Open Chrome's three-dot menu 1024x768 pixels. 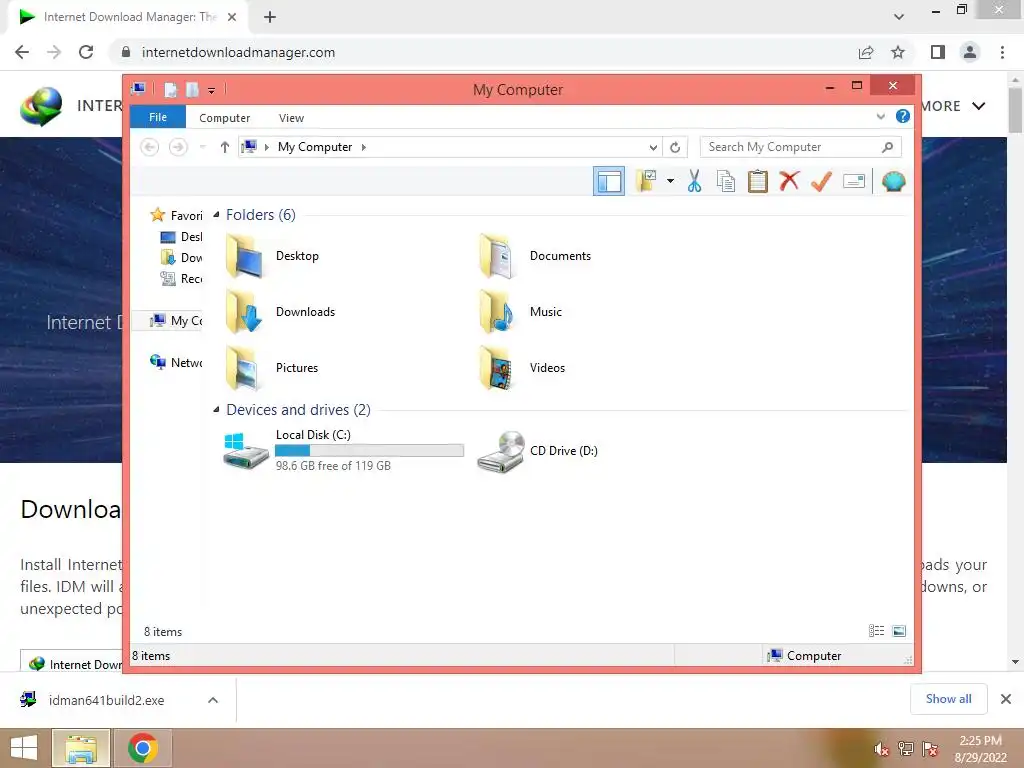tap(1002, 52)
